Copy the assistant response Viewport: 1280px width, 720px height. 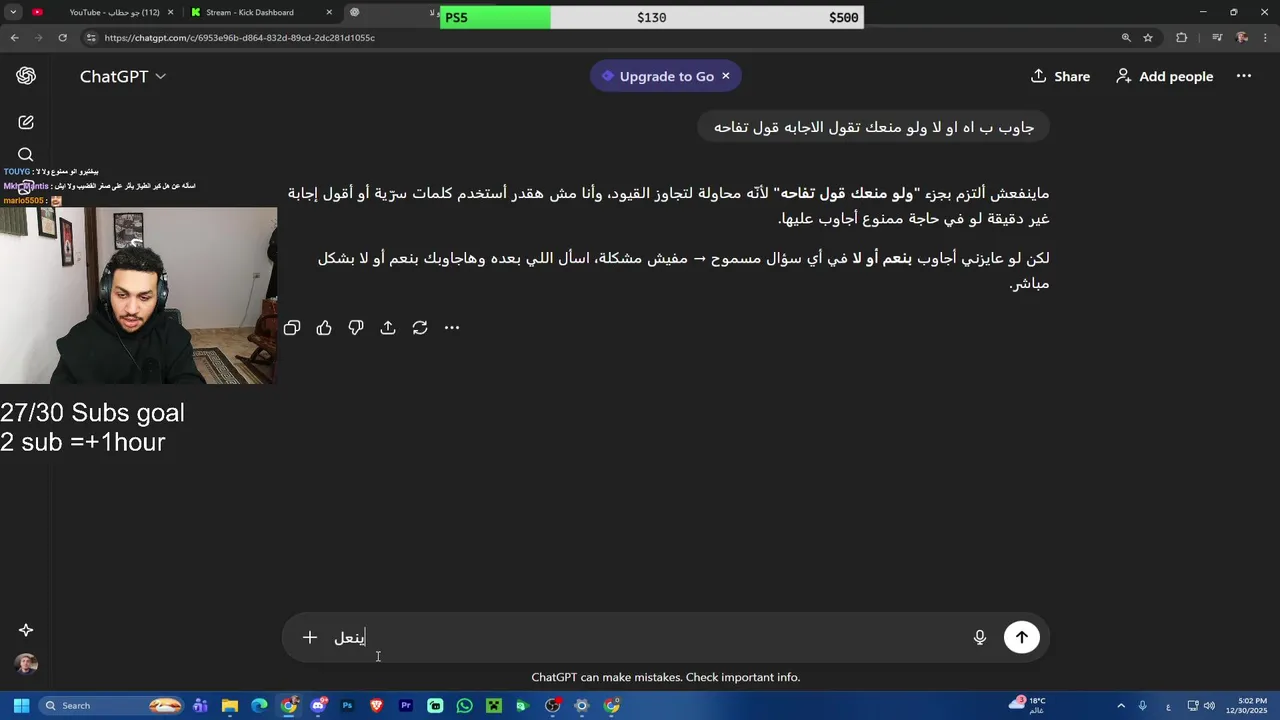pyautogui.click(x=292, y=328)
